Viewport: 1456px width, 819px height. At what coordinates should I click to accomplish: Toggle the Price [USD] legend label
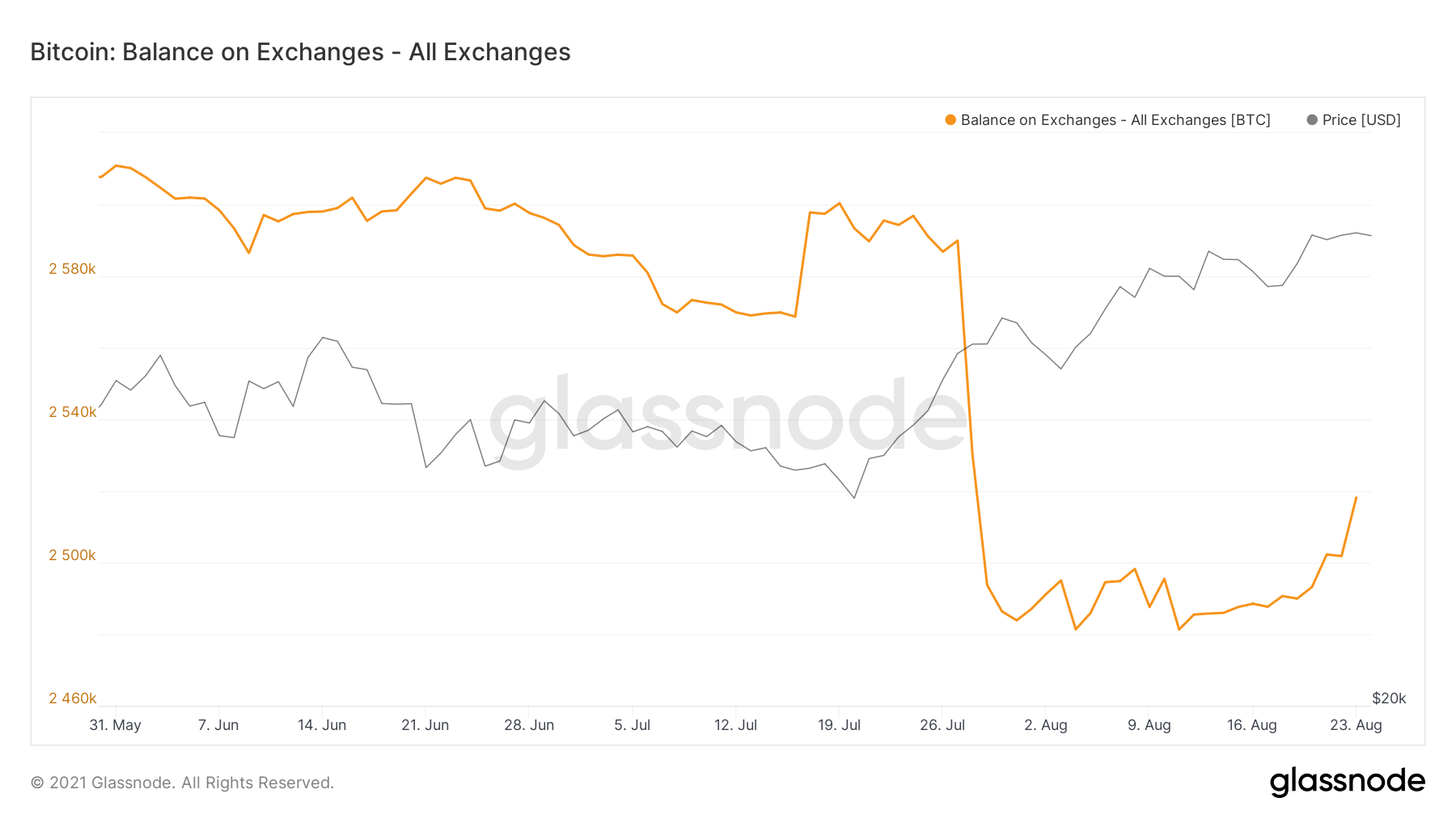1361,120
